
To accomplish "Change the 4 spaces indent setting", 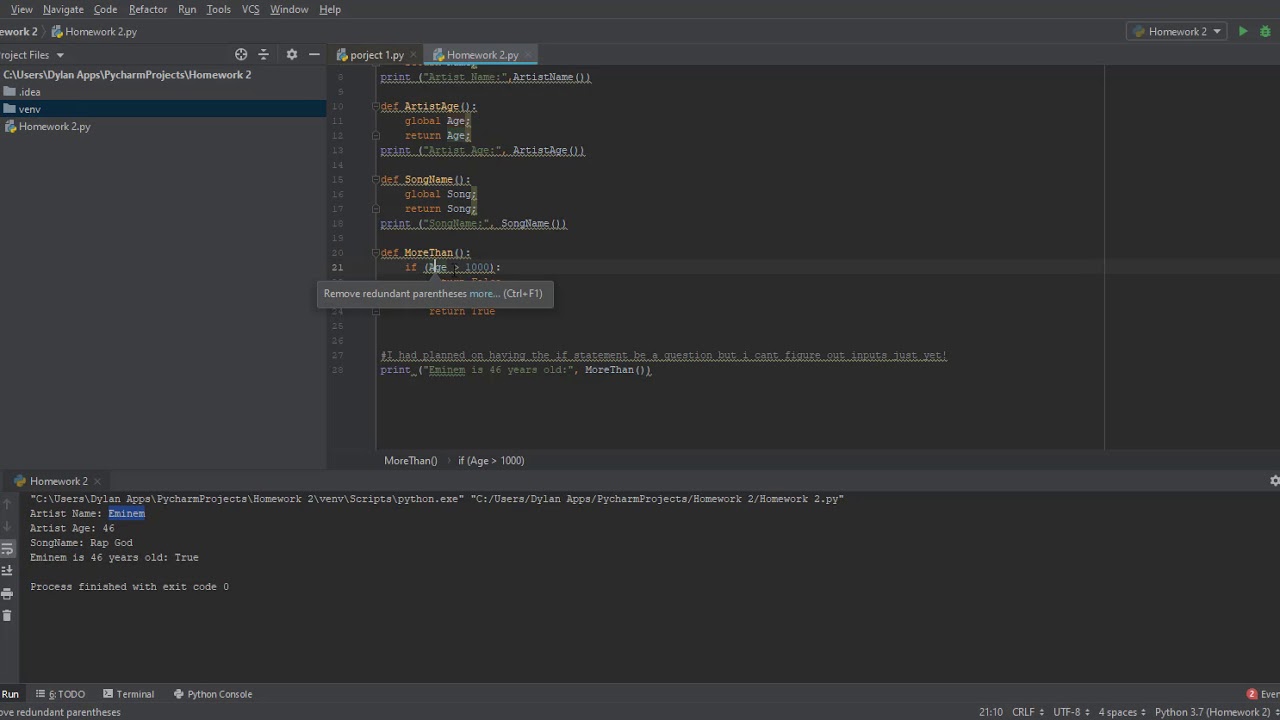I will [1121, 712].
